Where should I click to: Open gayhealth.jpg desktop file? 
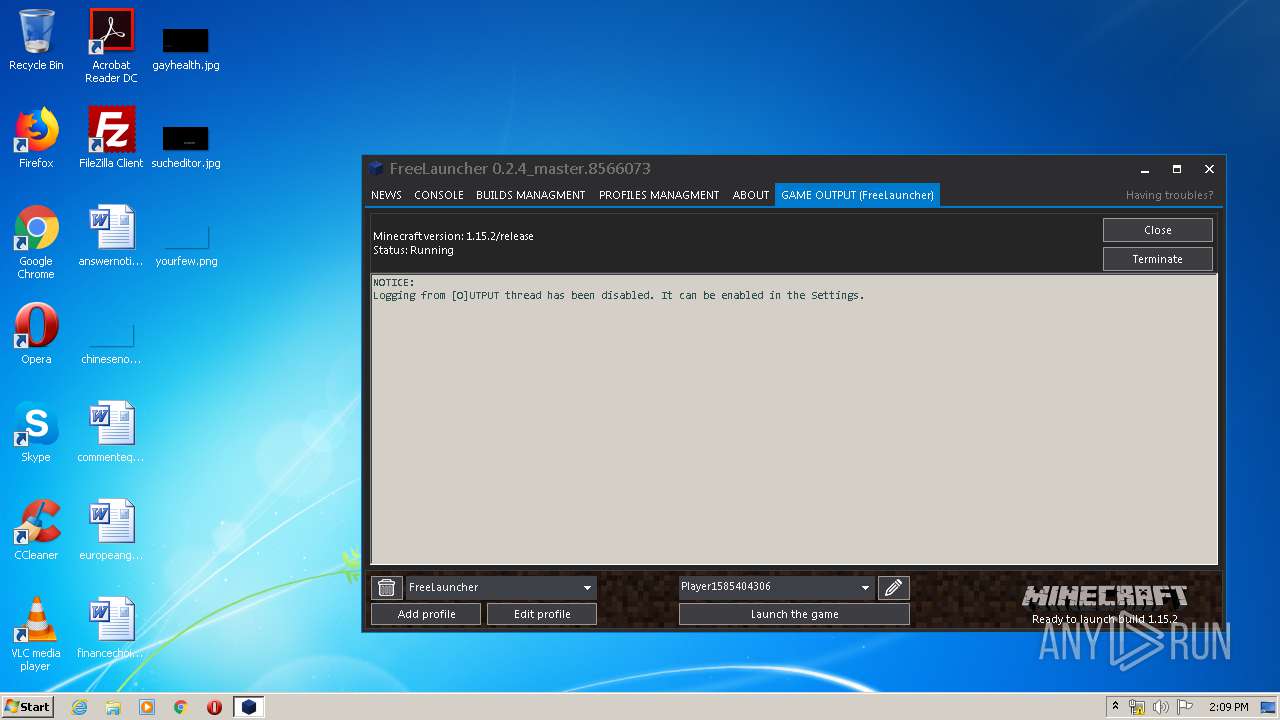click(186, 49)
